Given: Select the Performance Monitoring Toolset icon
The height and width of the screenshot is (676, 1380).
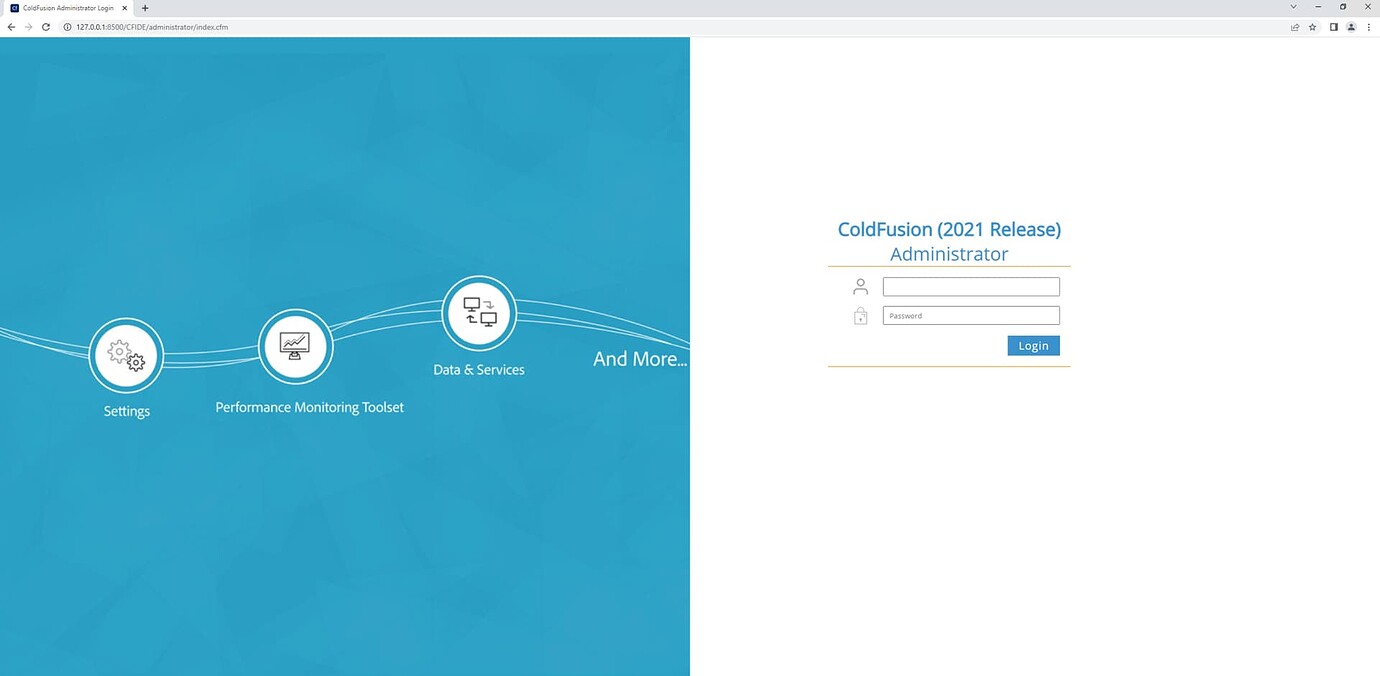Looking at the screenshot, I should [x=295, y=346].
